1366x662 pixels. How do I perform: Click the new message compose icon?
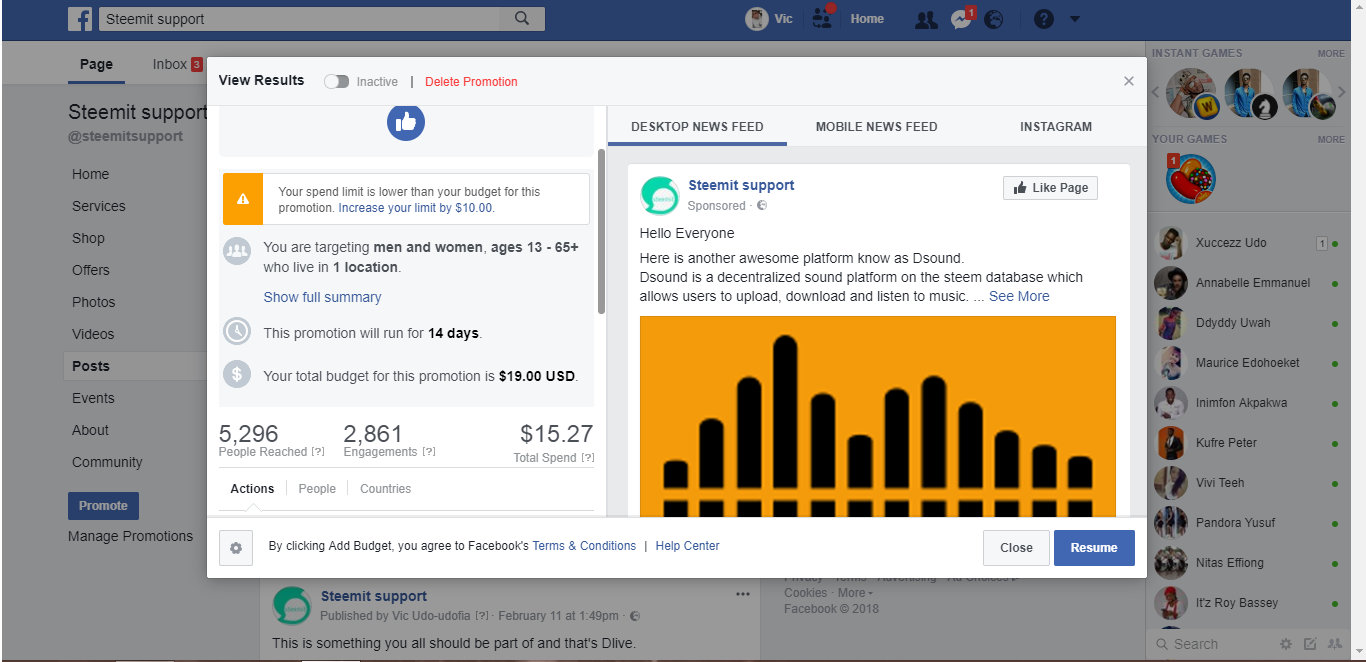1309,644
